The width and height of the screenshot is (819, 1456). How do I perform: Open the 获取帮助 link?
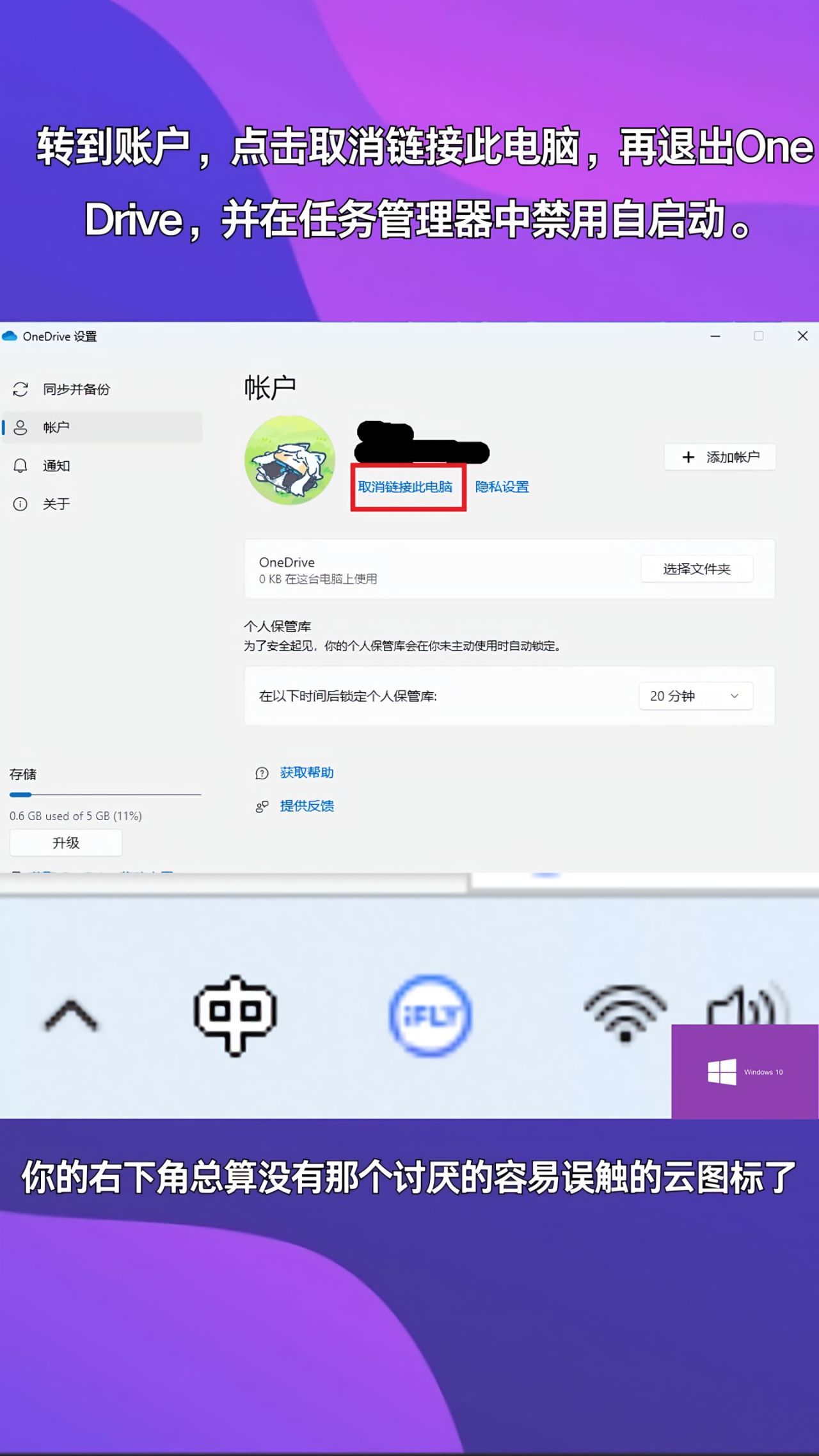[307, 773]
